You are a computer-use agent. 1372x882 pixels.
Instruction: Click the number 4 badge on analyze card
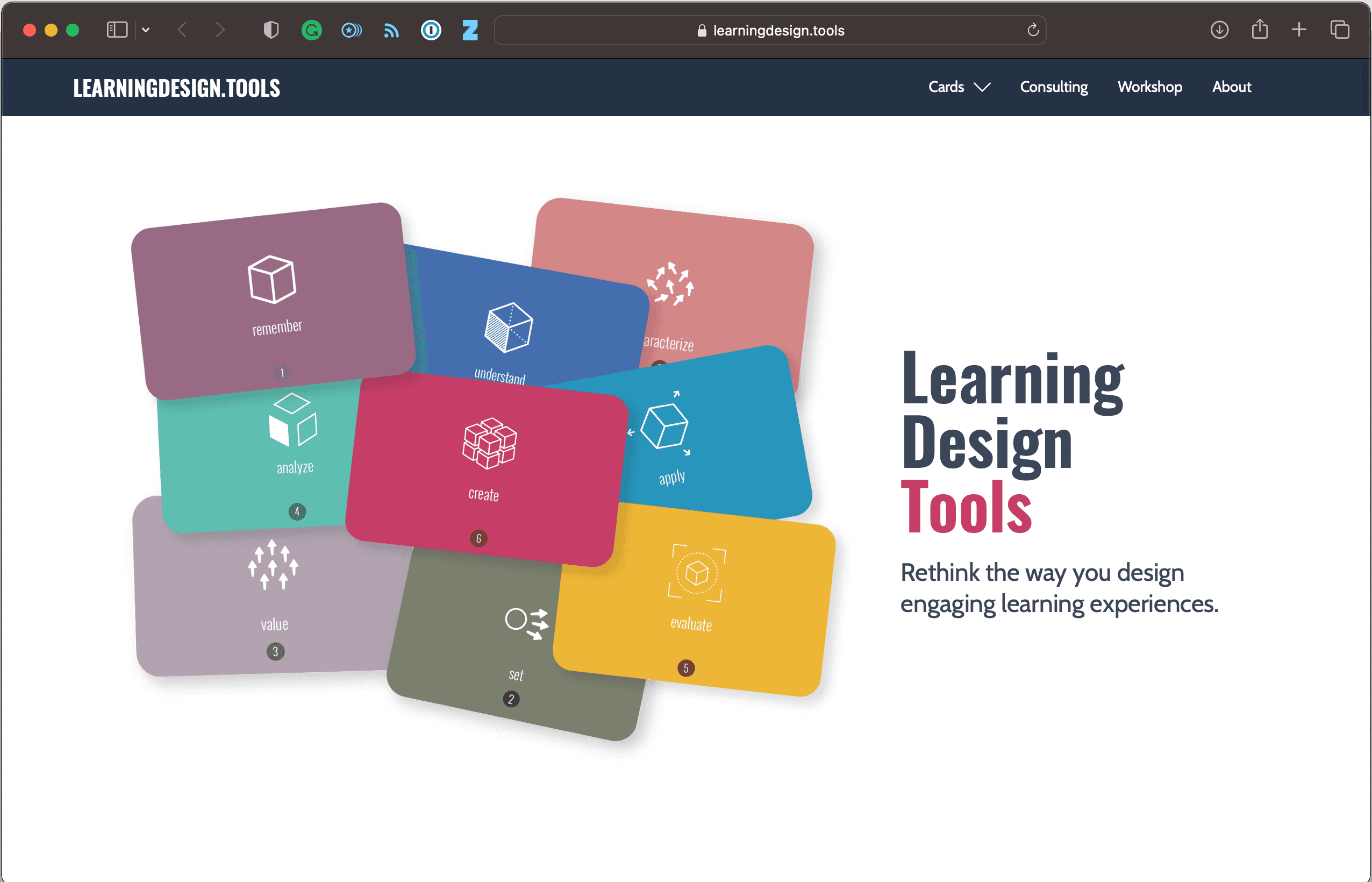coord(297,511)
